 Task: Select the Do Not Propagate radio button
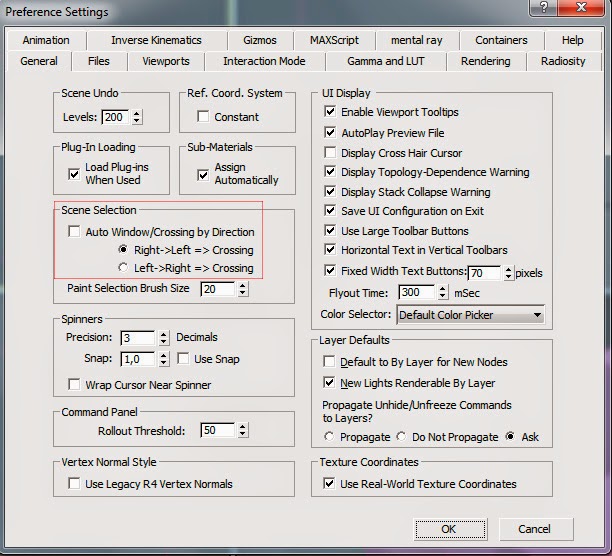401,436
